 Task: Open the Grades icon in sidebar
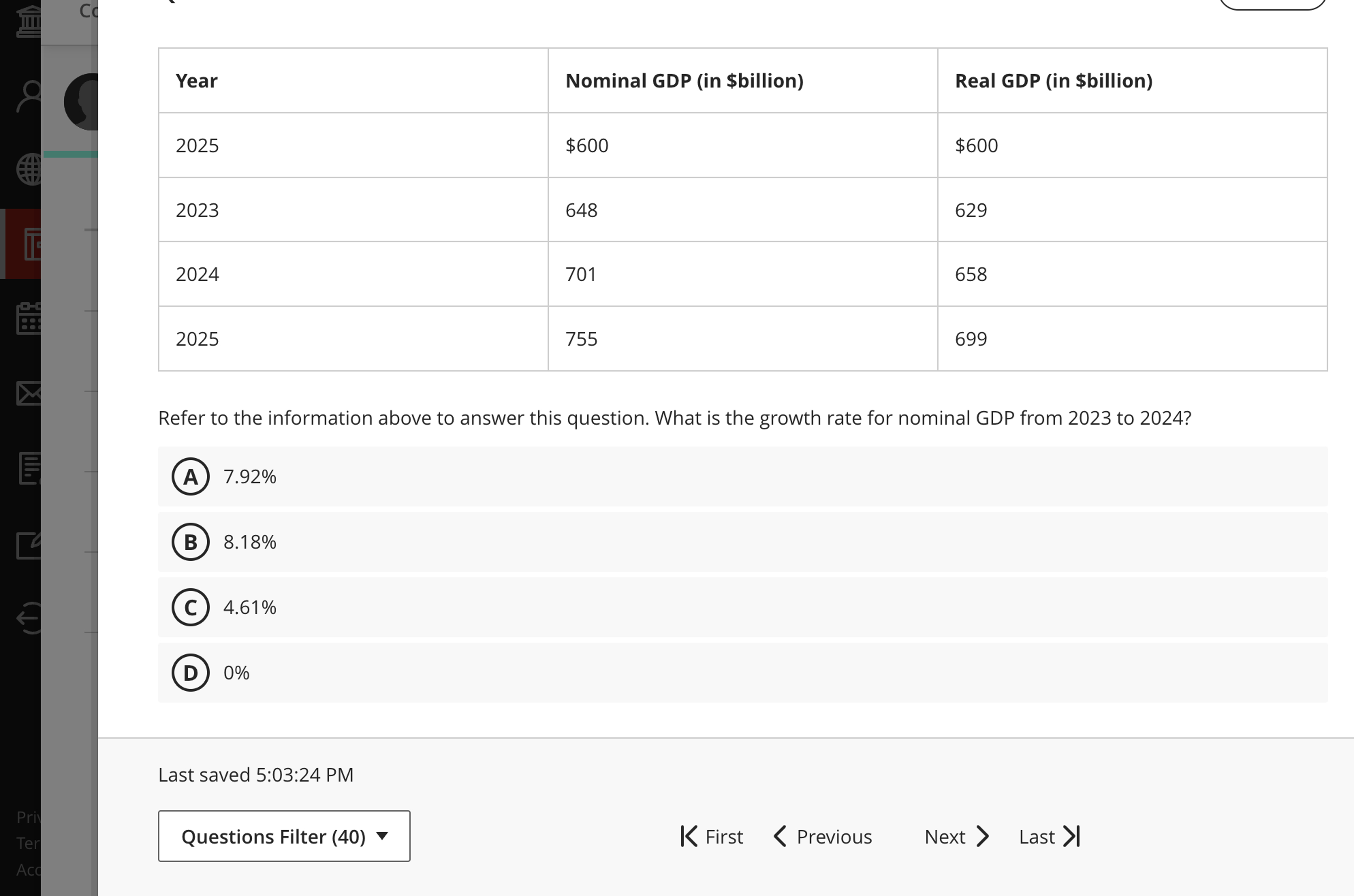31,469
